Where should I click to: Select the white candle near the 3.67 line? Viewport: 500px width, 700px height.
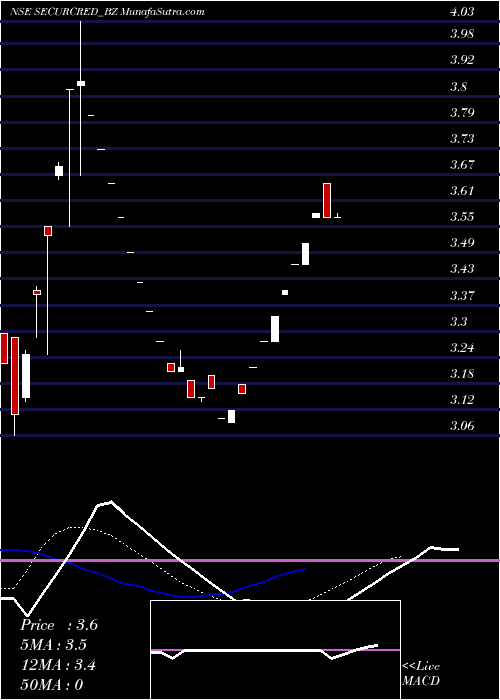(x=59, y=171)
